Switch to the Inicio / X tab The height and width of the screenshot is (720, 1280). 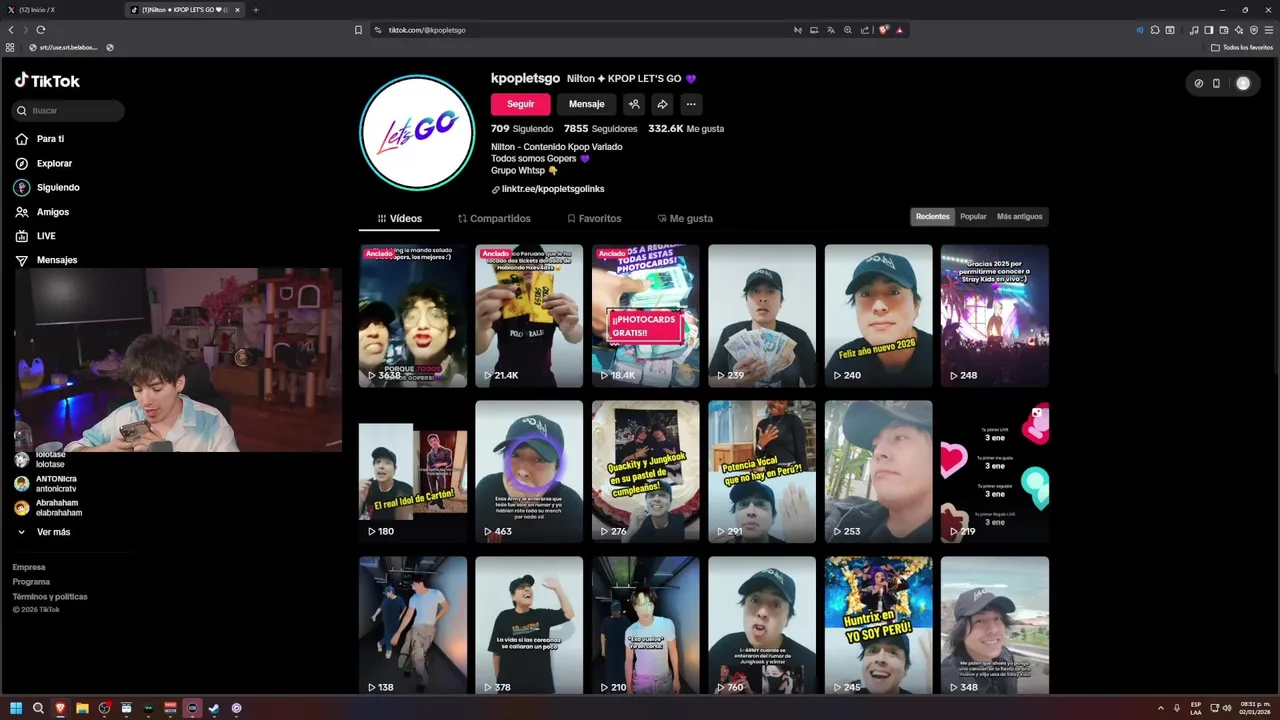click(x=60, y=10)
